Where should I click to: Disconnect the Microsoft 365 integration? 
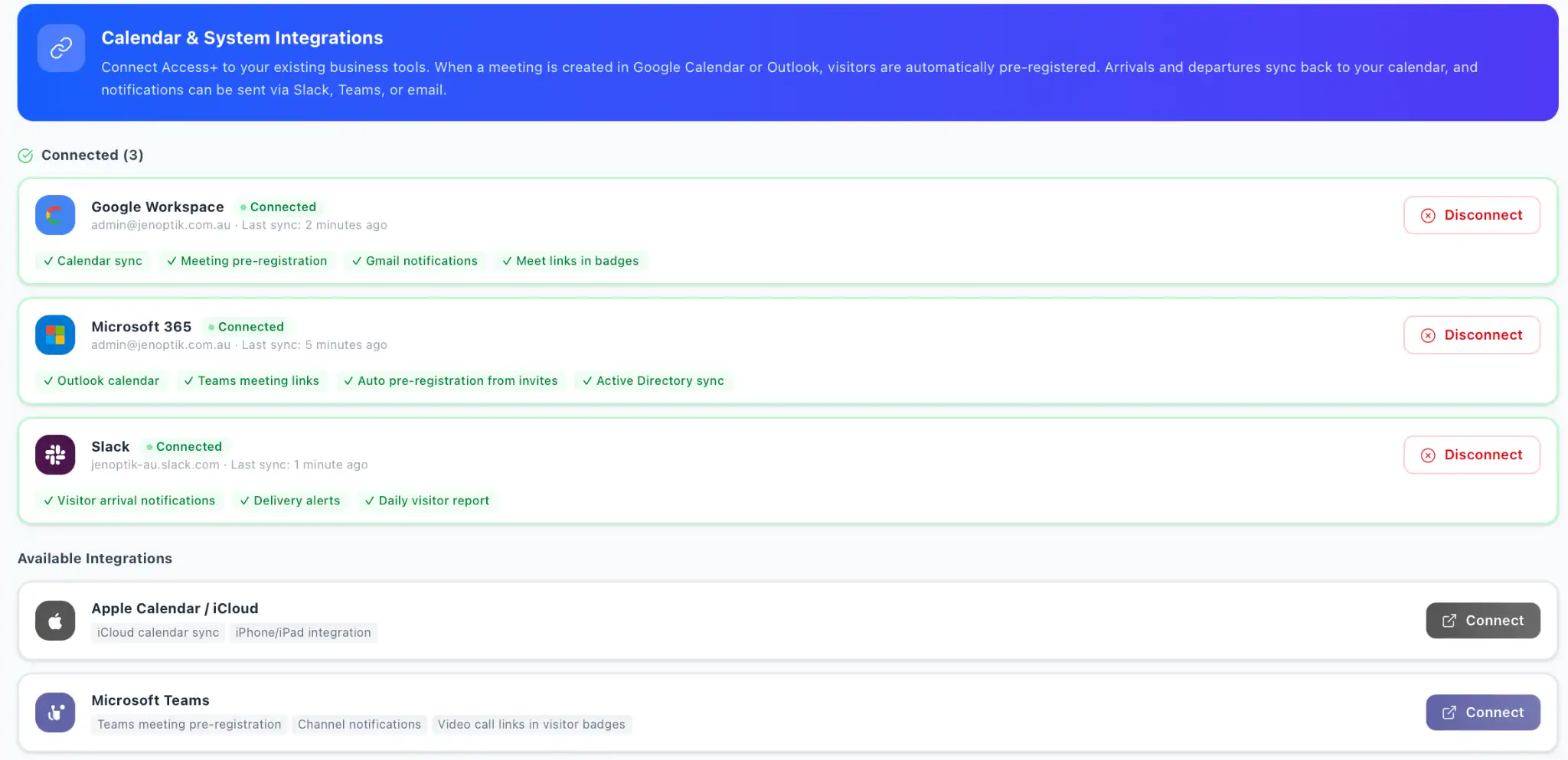tap(1472, 335)
